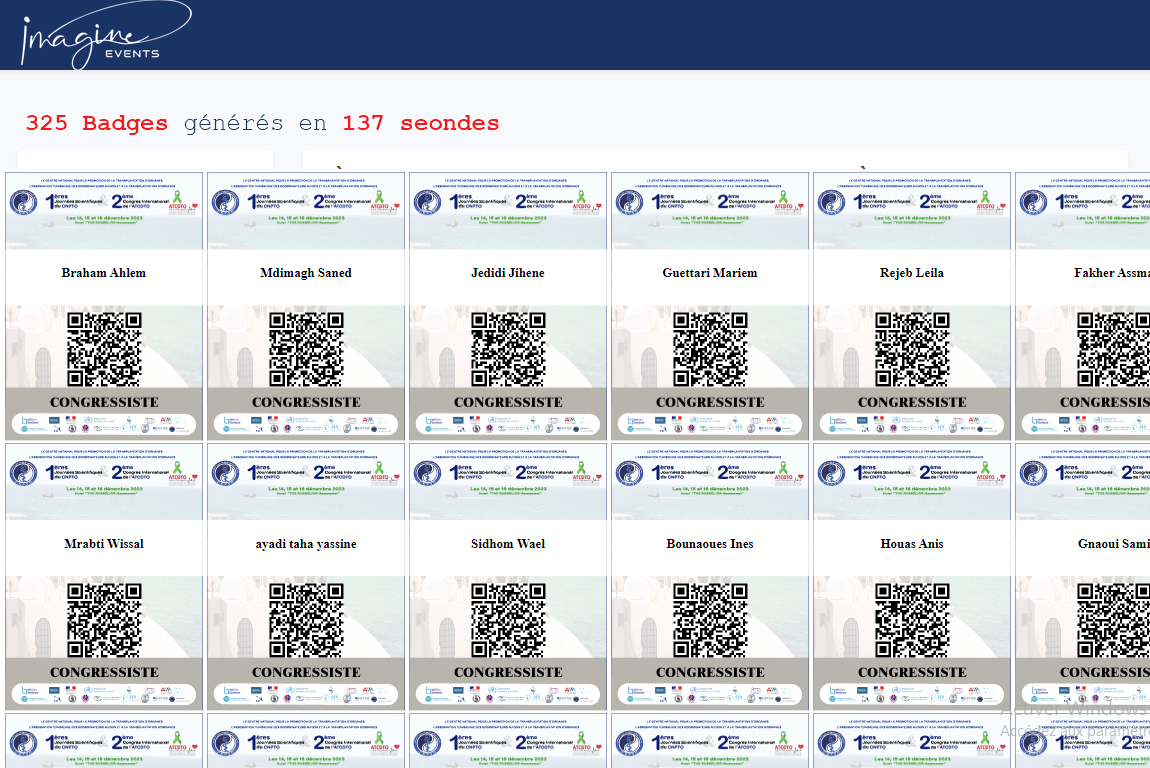Select the '137 seondes' text
Viewport: 1150px width, 768px height.
click(420, 122)
